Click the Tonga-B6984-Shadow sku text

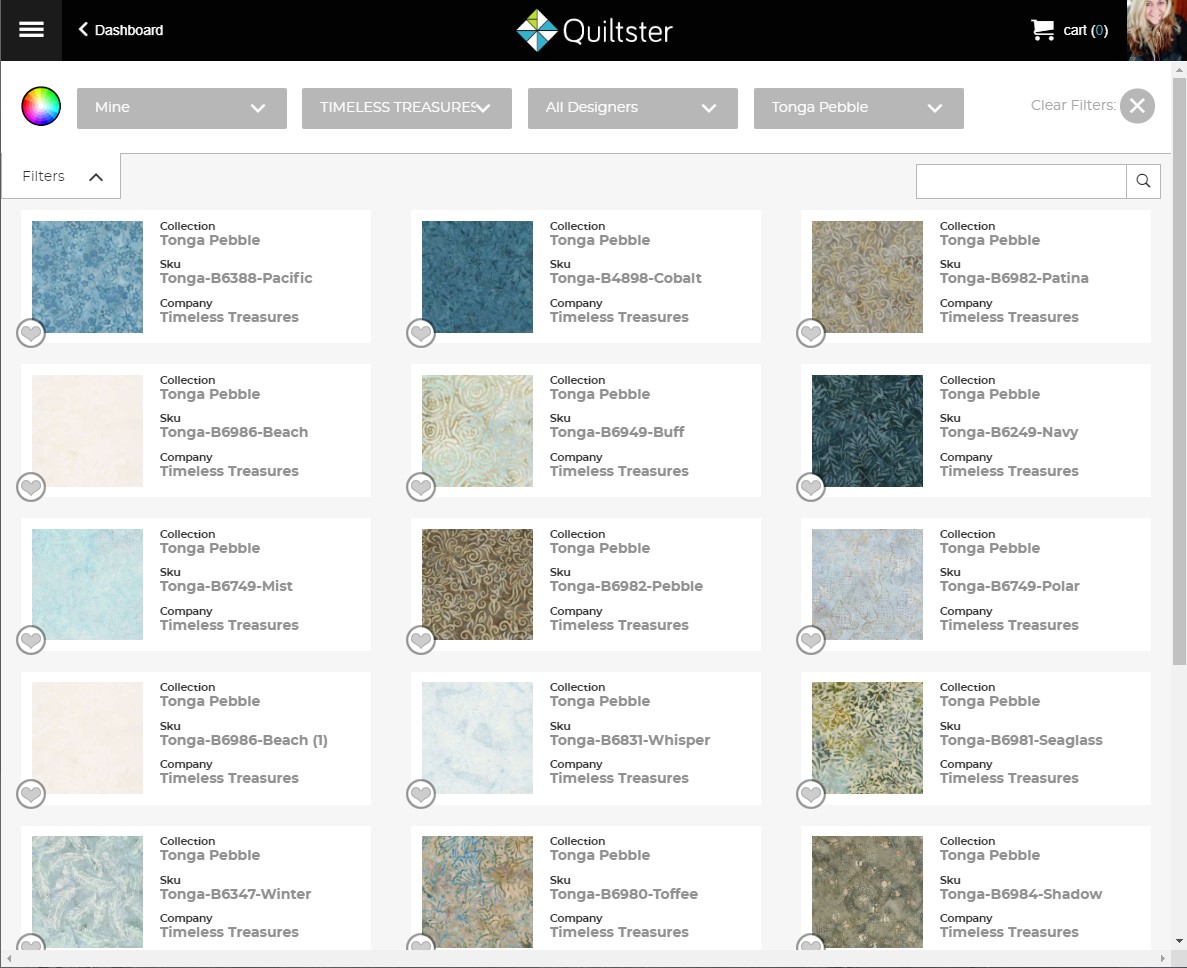click(x=1021, y=894)
